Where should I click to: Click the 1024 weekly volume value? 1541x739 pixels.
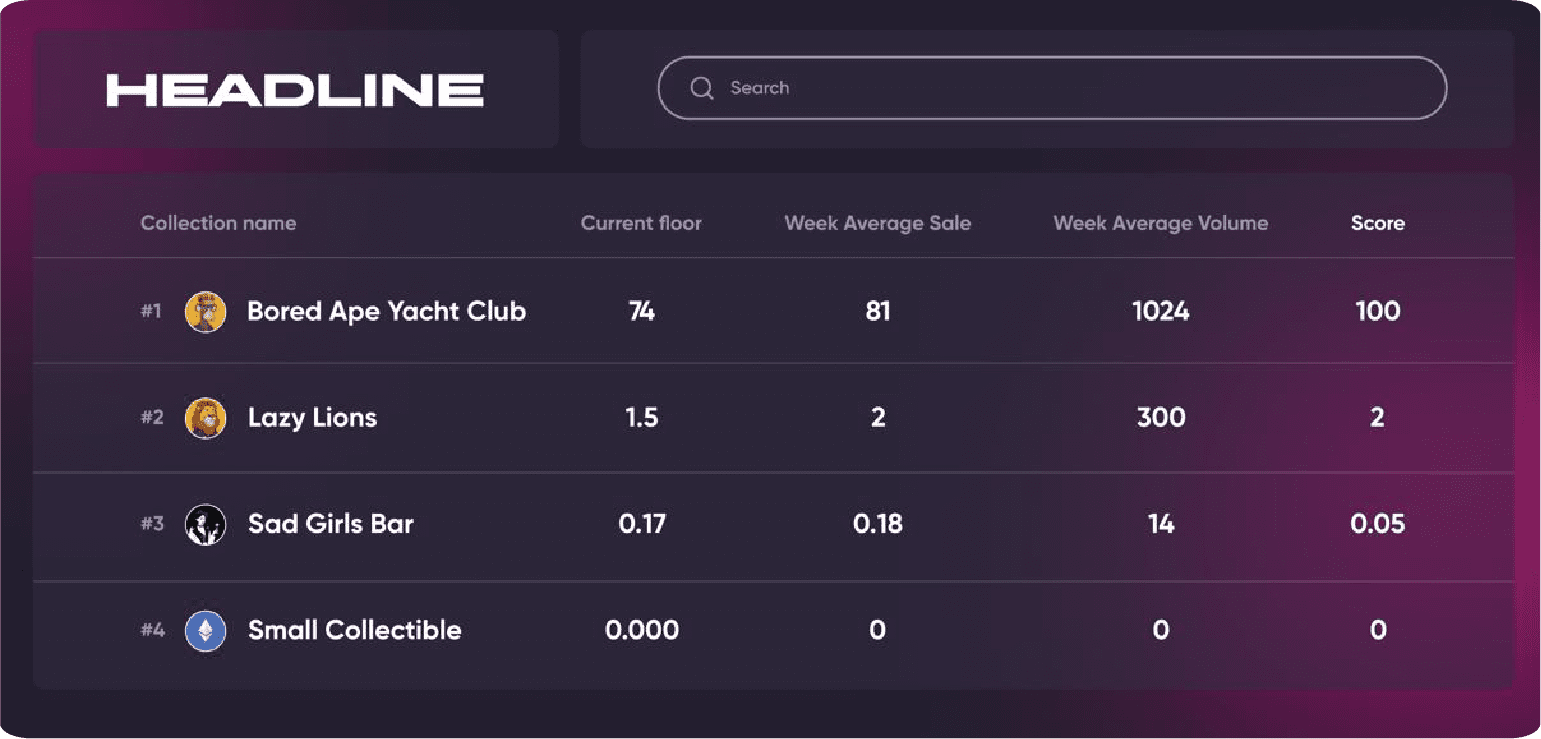click(x=1161, y=311)
